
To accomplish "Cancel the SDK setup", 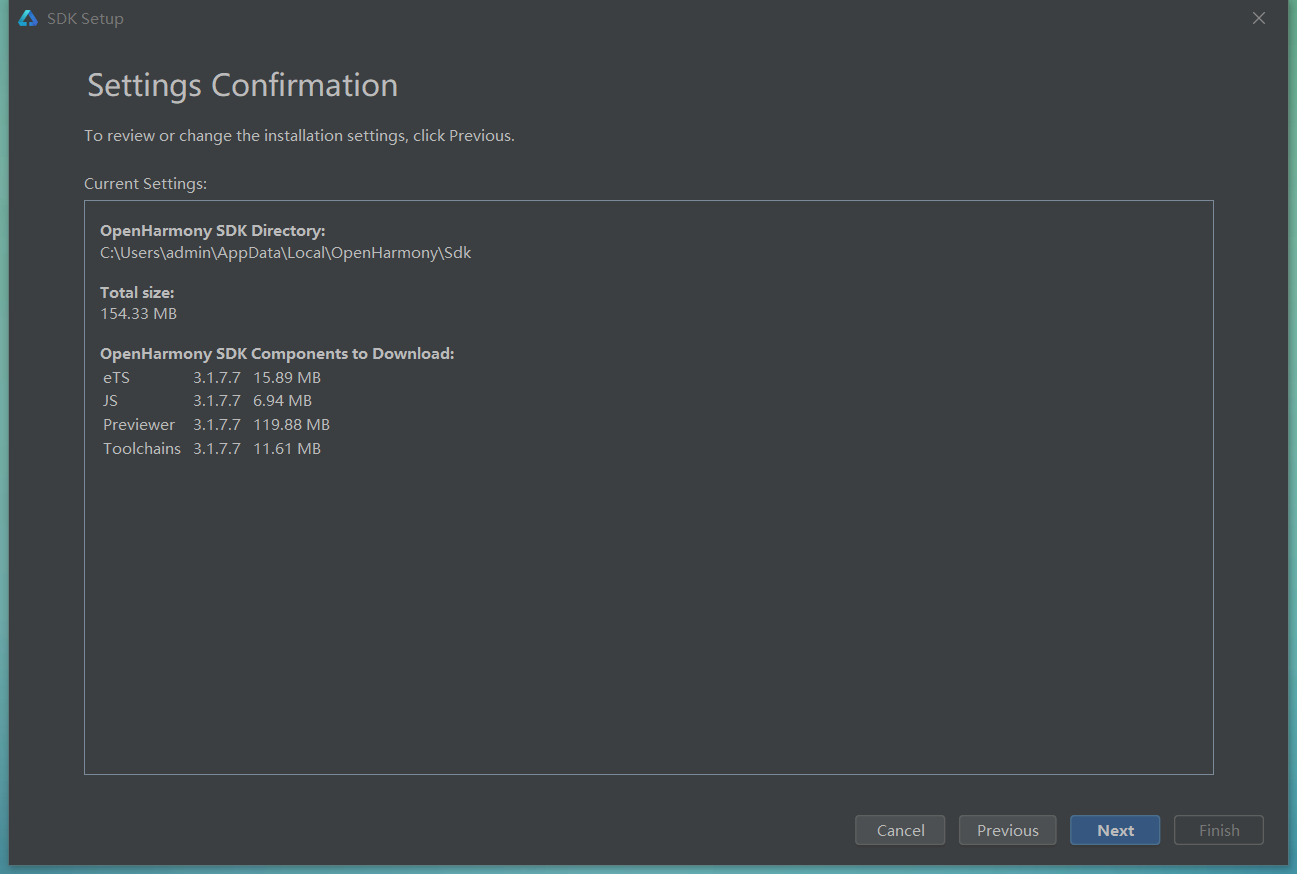I will click(x=900, y=830).
